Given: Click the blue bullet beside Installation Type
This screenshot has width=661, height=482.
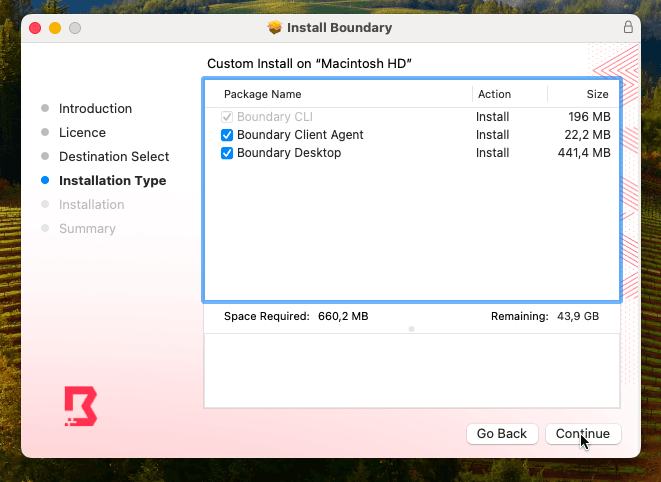Looking at the screenshot, I should tap(45, 181).
